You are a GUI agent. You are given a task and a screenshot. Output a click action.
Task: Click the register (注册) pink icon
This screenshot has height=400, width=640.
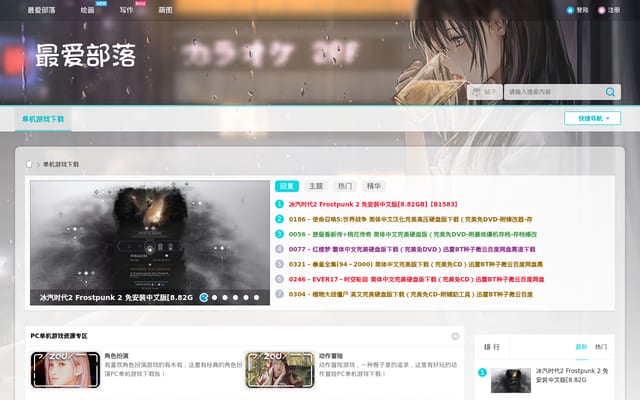point(602,10)
